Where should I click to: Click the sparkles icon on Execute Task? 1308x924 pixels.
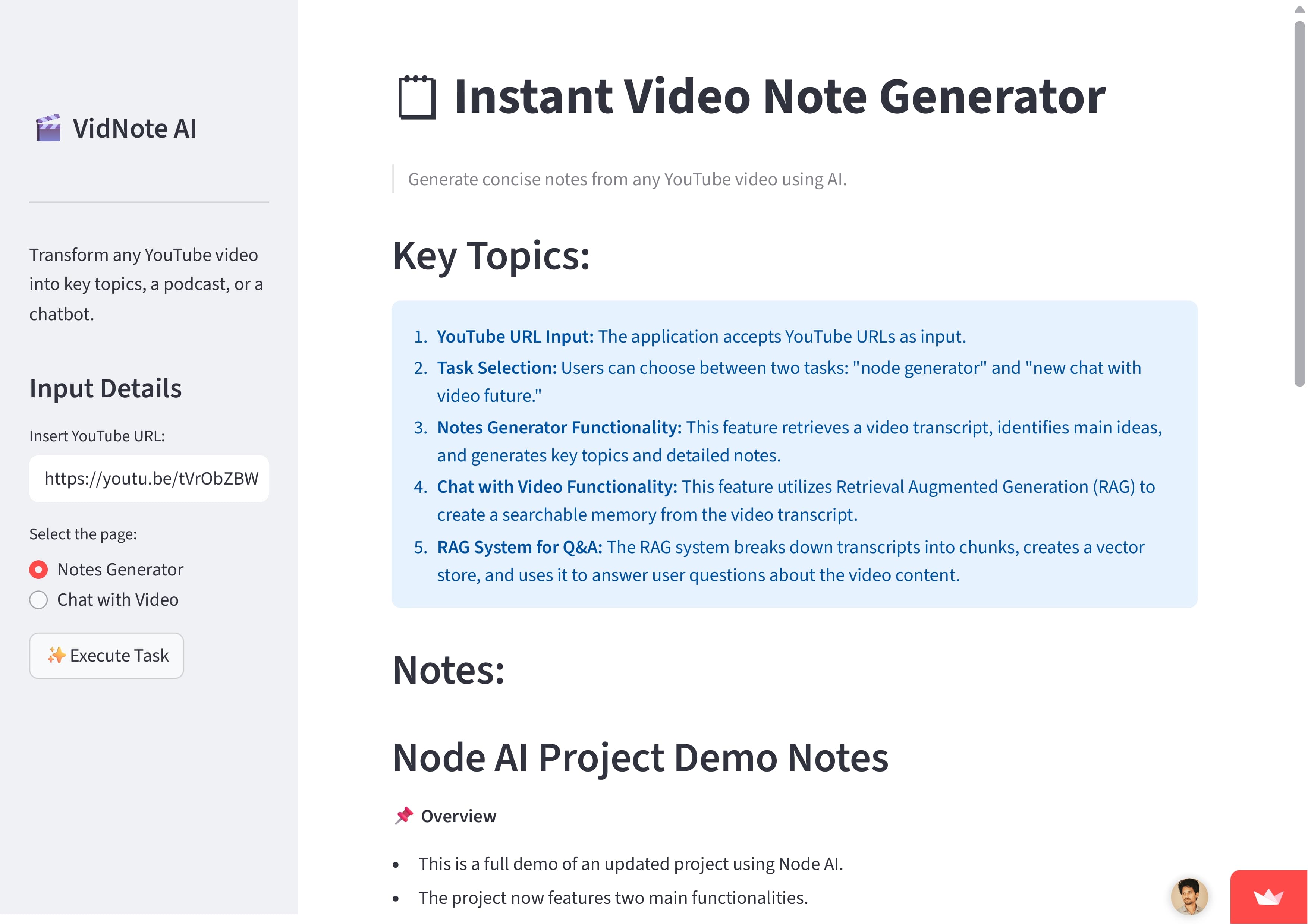[57, 655]
